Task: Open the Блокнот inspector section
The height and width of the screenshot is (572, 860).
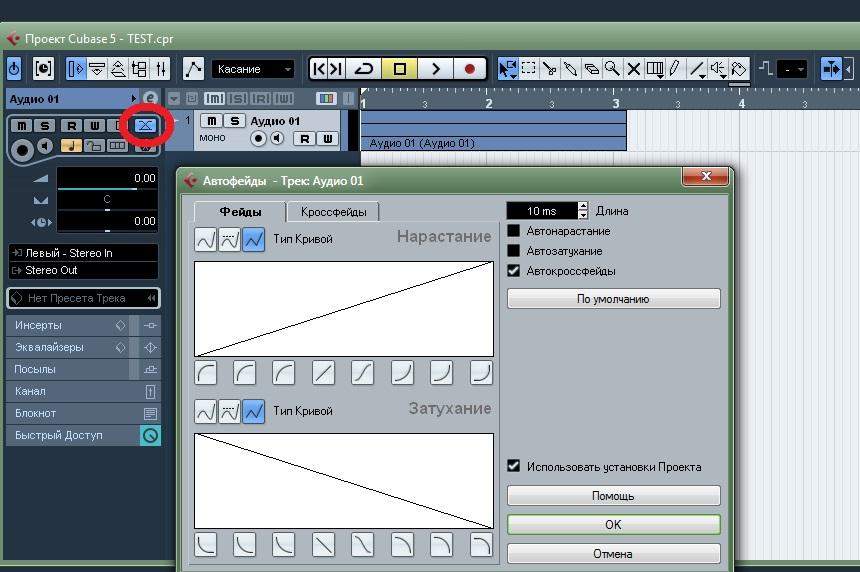Action: (83, 413)
